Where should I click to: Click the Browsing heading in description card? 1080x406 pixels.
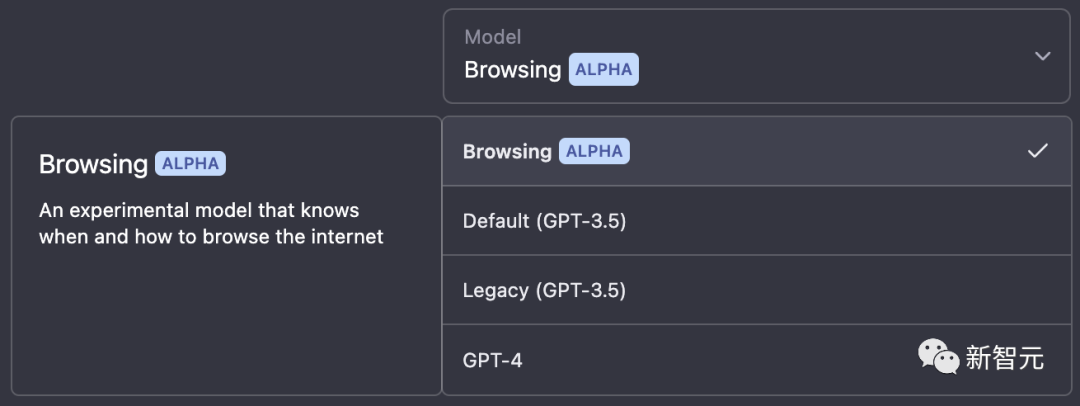pos(93,164)
